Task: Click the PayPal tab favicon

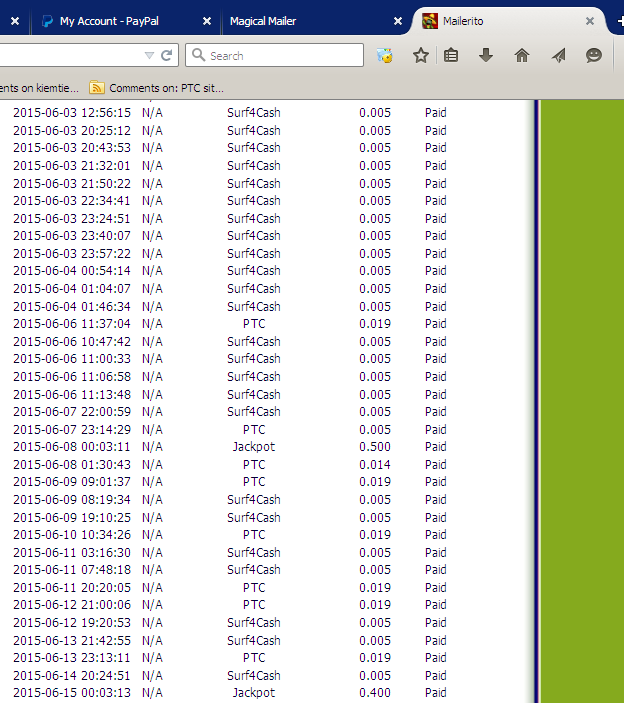Action: [47, 21]
